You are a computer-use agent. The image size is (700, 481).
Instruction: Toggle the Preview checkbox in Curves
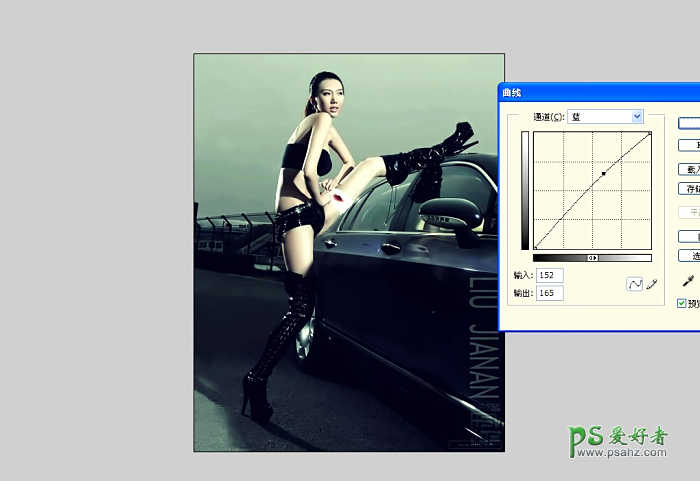682,303
